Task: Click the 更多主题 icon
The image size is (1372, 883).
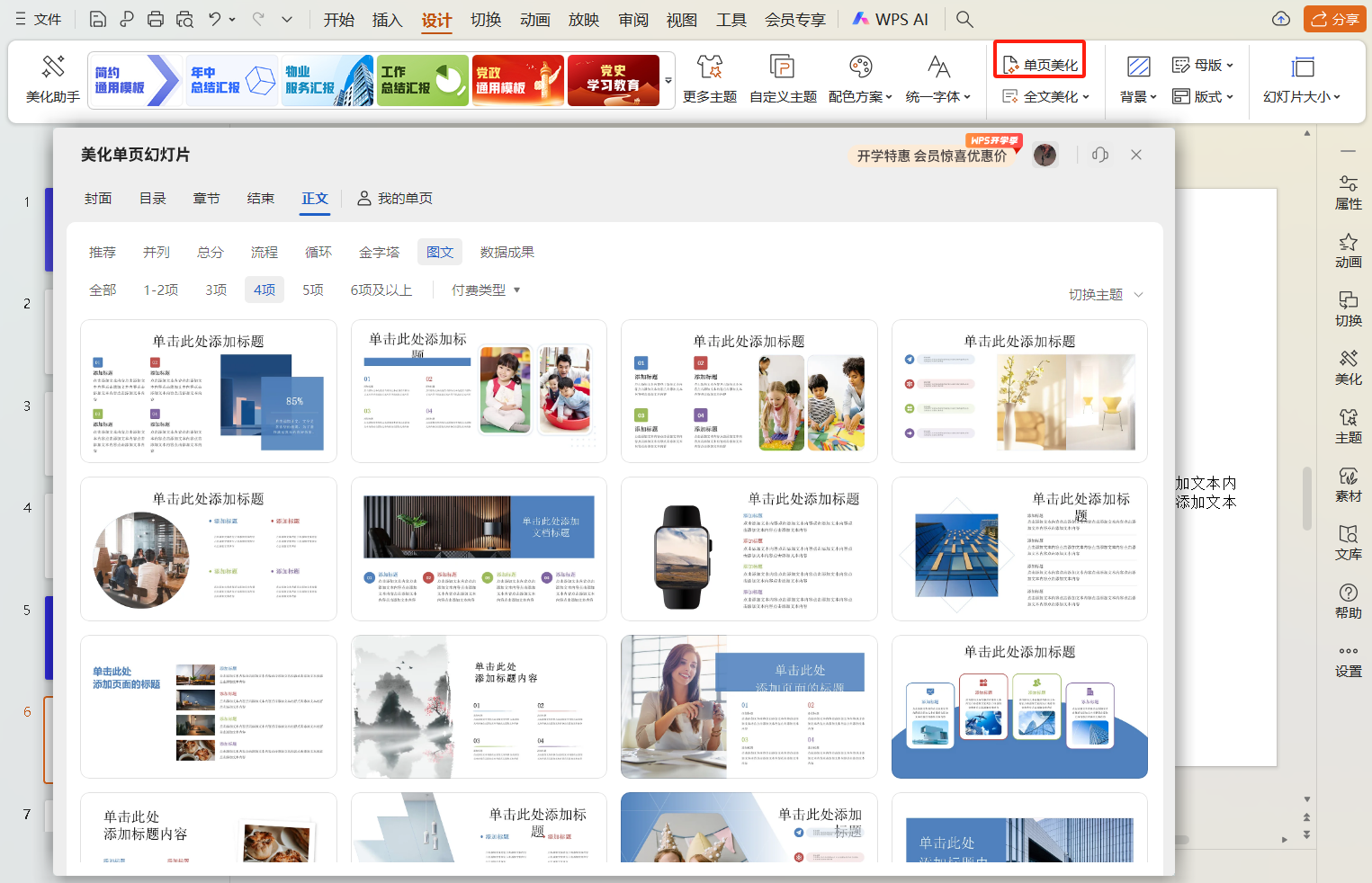Action: [710, 79]
